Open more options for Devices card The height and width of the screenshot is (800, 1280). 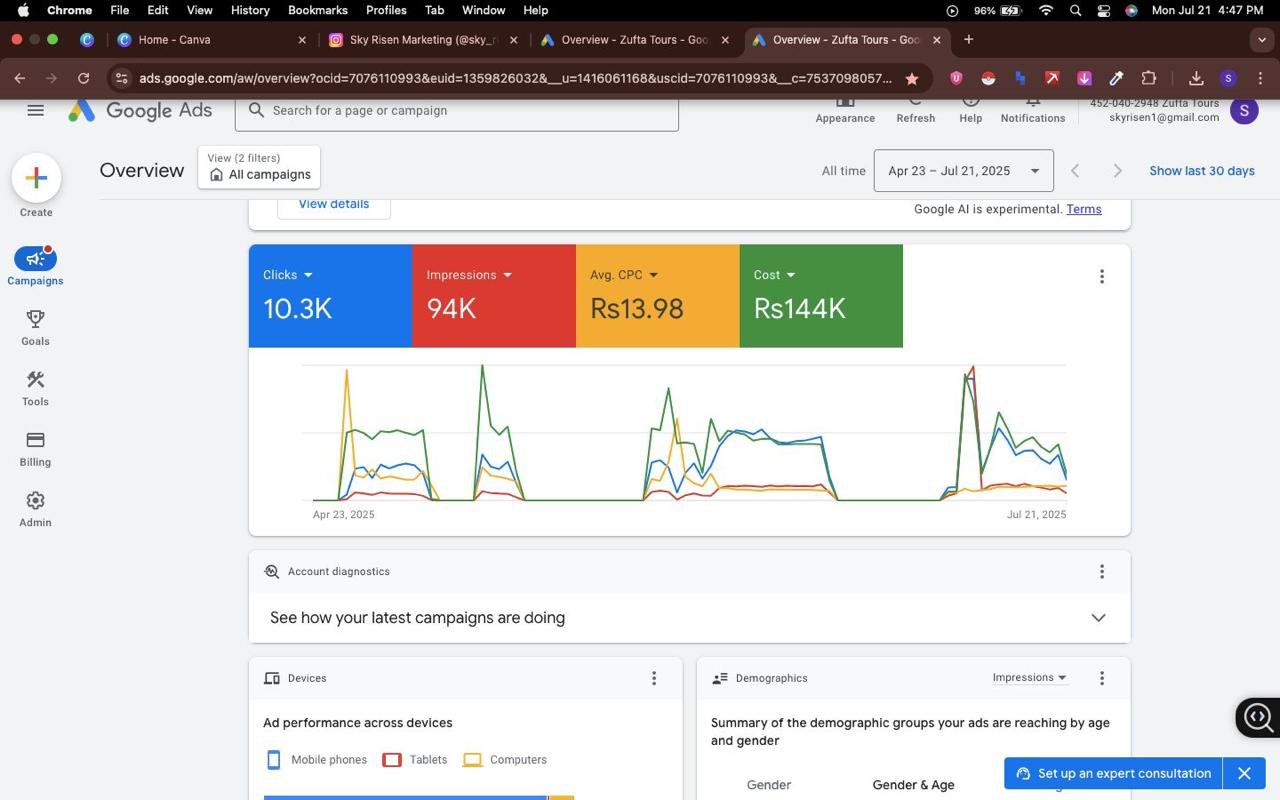pyautogui.click(x=654, y=678)
